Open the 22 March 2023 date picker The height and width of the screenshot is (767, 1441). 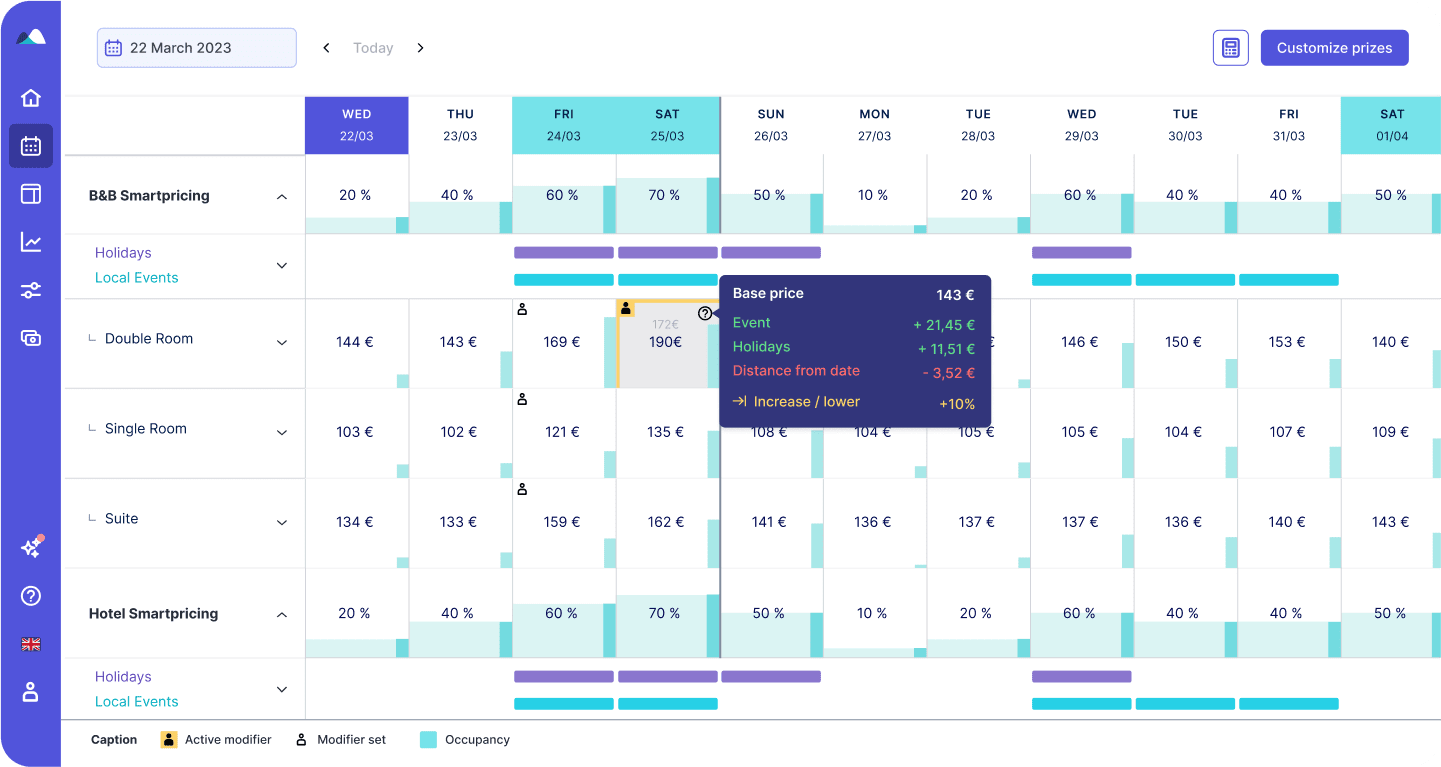tap(196, 47)
